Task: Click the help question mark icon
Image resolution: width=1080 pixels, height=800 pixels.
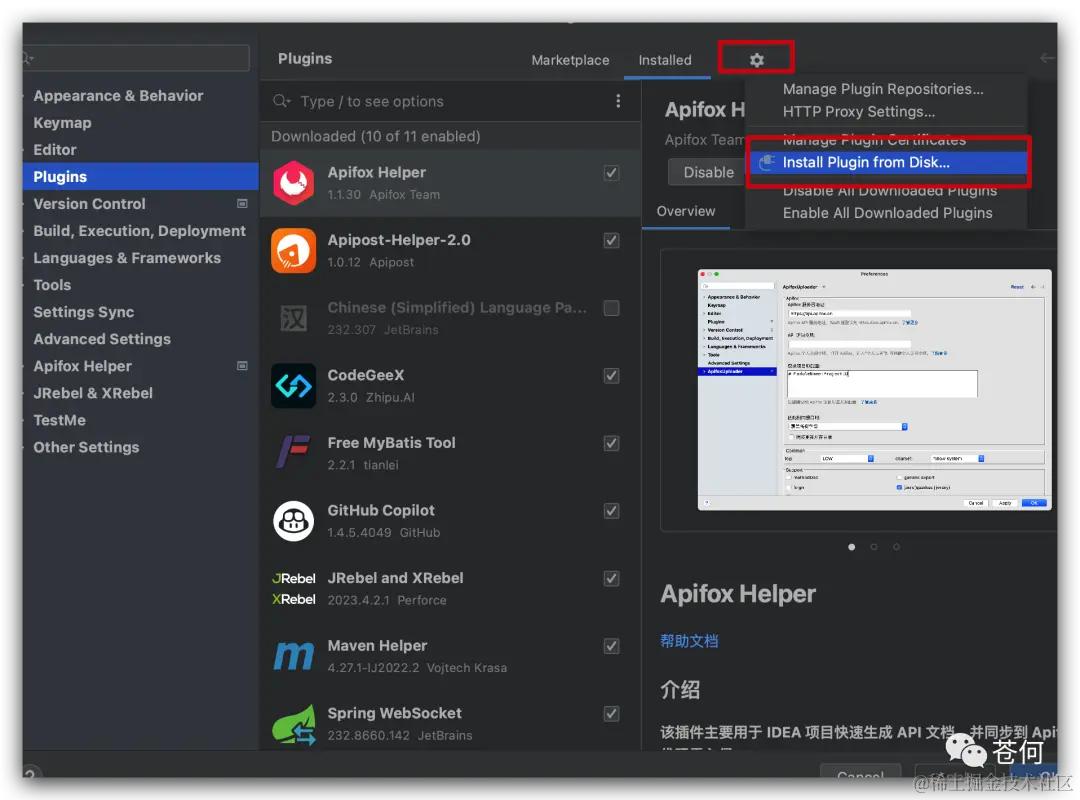Action: coord(30,774)
